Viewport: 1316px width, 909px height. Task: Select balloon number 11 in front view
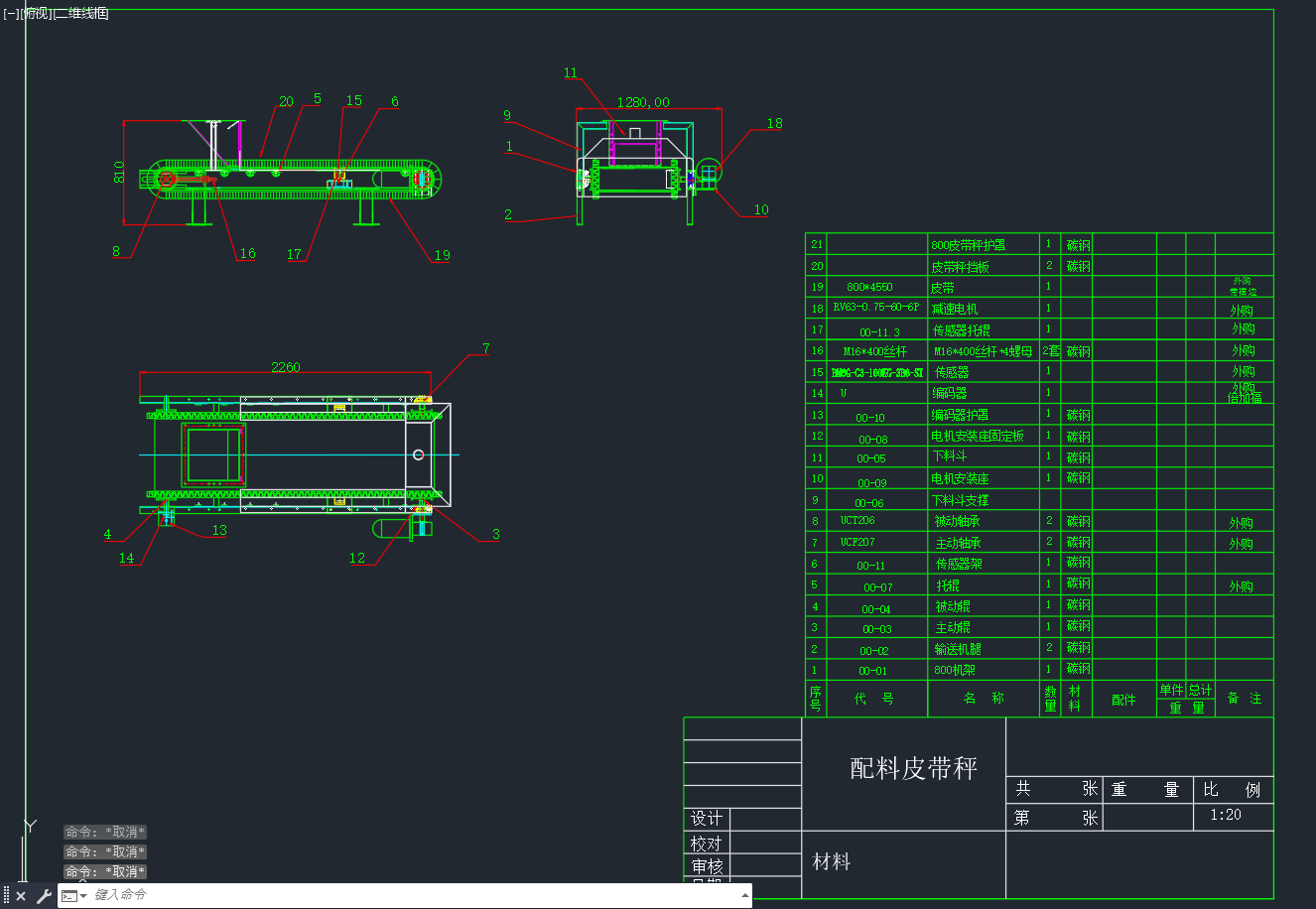pyautogui.click(x=570, y=72)
